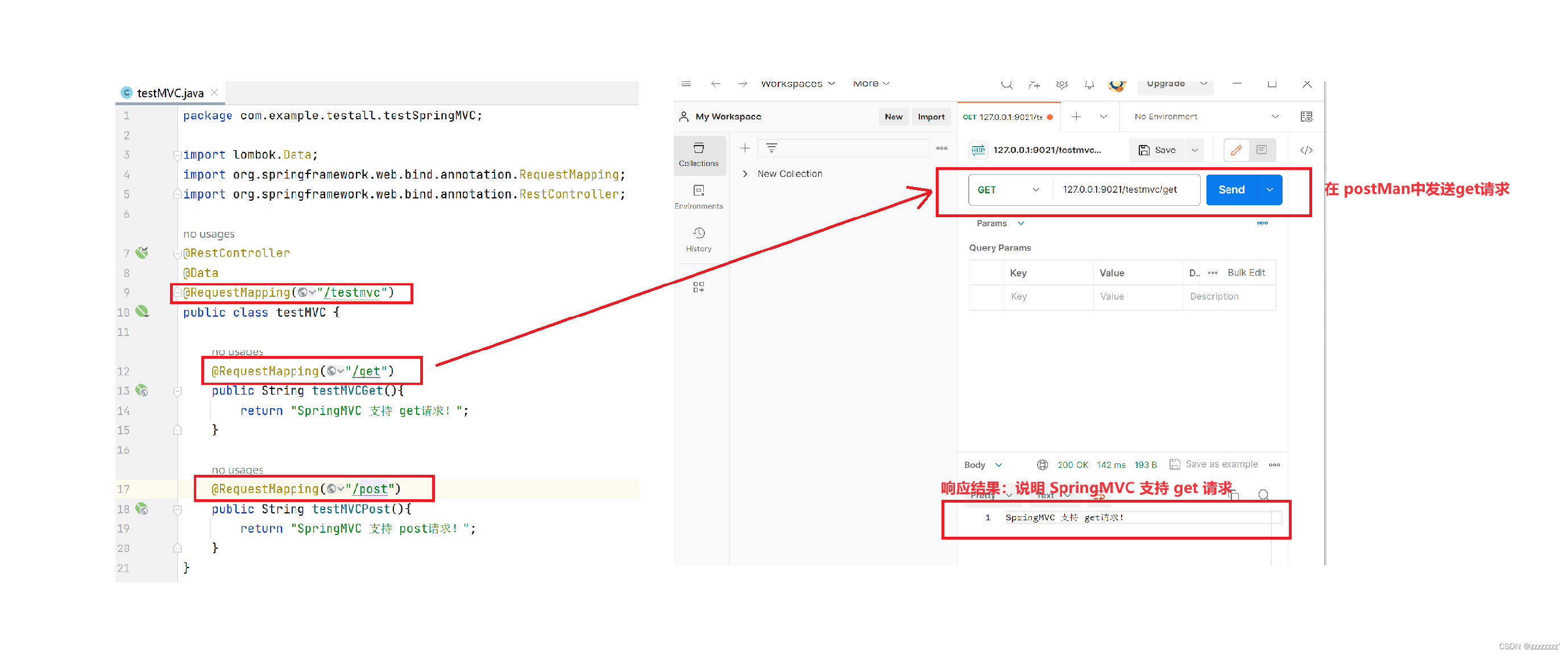Open Postman notifications bell

click(x=1089, y=85)
